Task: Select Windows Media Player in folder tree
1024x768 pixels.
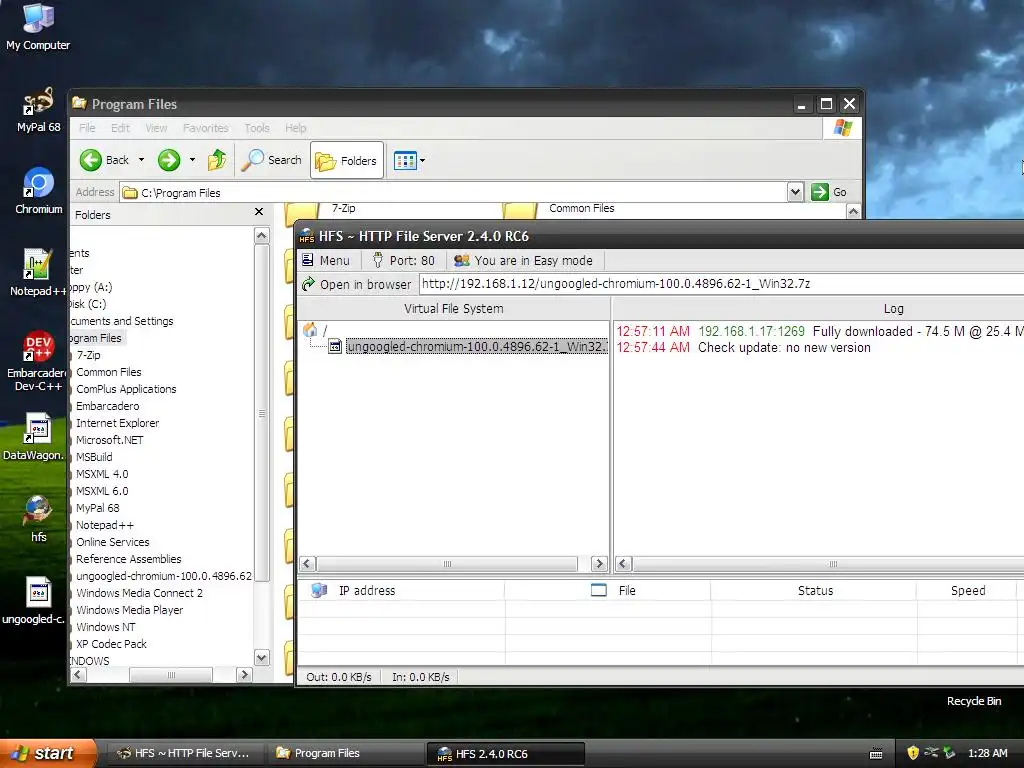Action: coord(129,609)
